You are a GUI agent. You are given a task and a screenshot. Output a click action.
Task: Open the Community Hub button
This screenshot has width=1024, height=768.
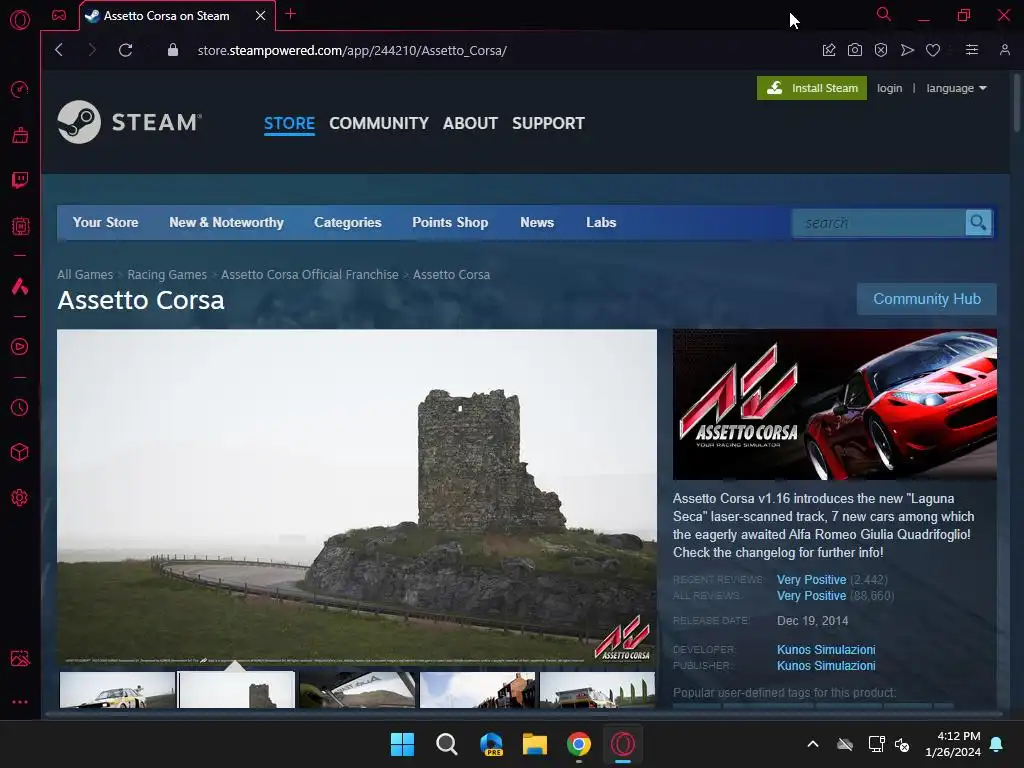(927, 299)
